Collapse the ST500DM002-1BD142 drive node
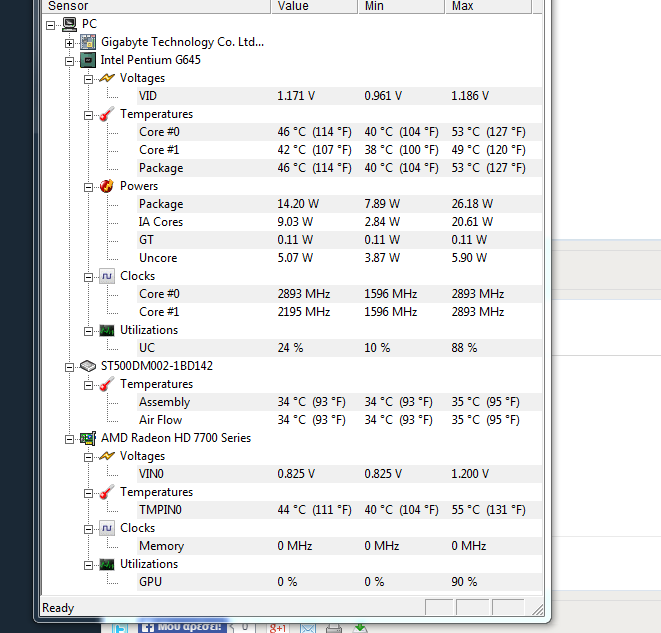 69,367
